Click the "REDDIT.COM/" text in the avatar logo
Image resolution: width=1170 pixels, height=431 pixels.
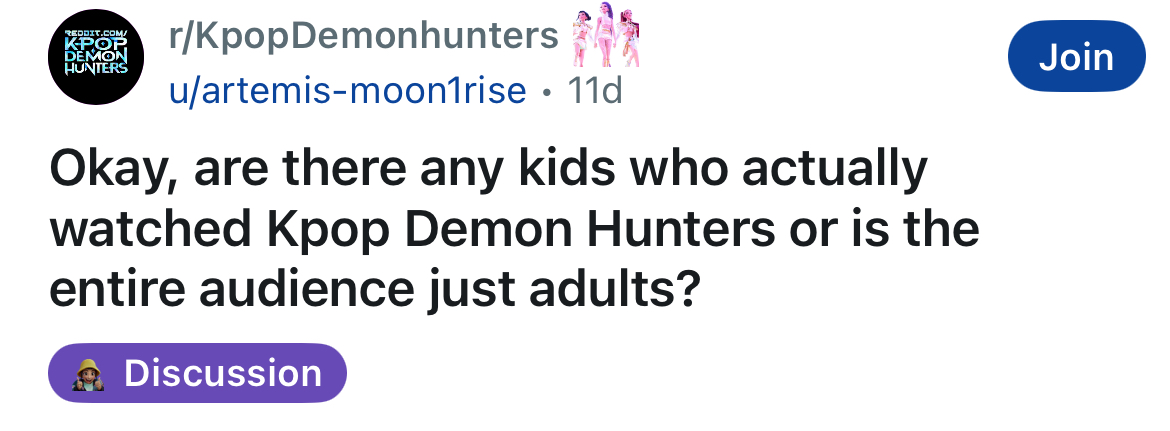click(96, 34)
